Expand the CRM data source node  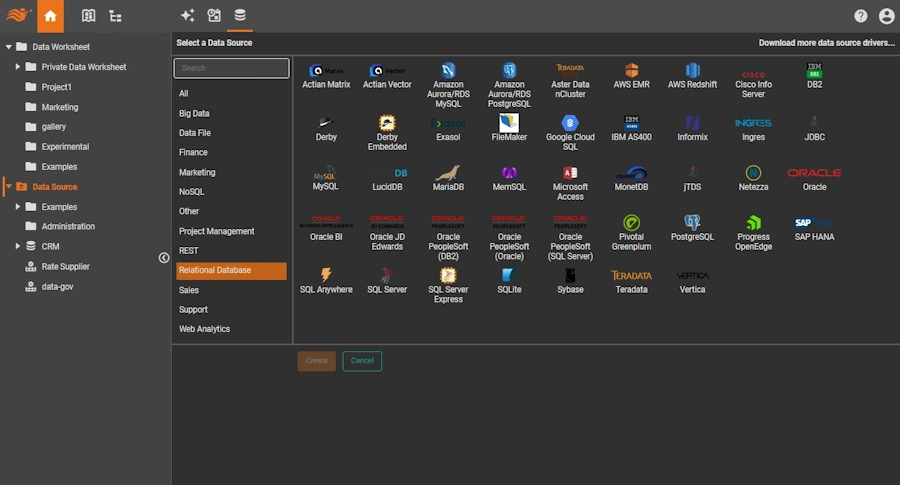[x=18, y=246]
